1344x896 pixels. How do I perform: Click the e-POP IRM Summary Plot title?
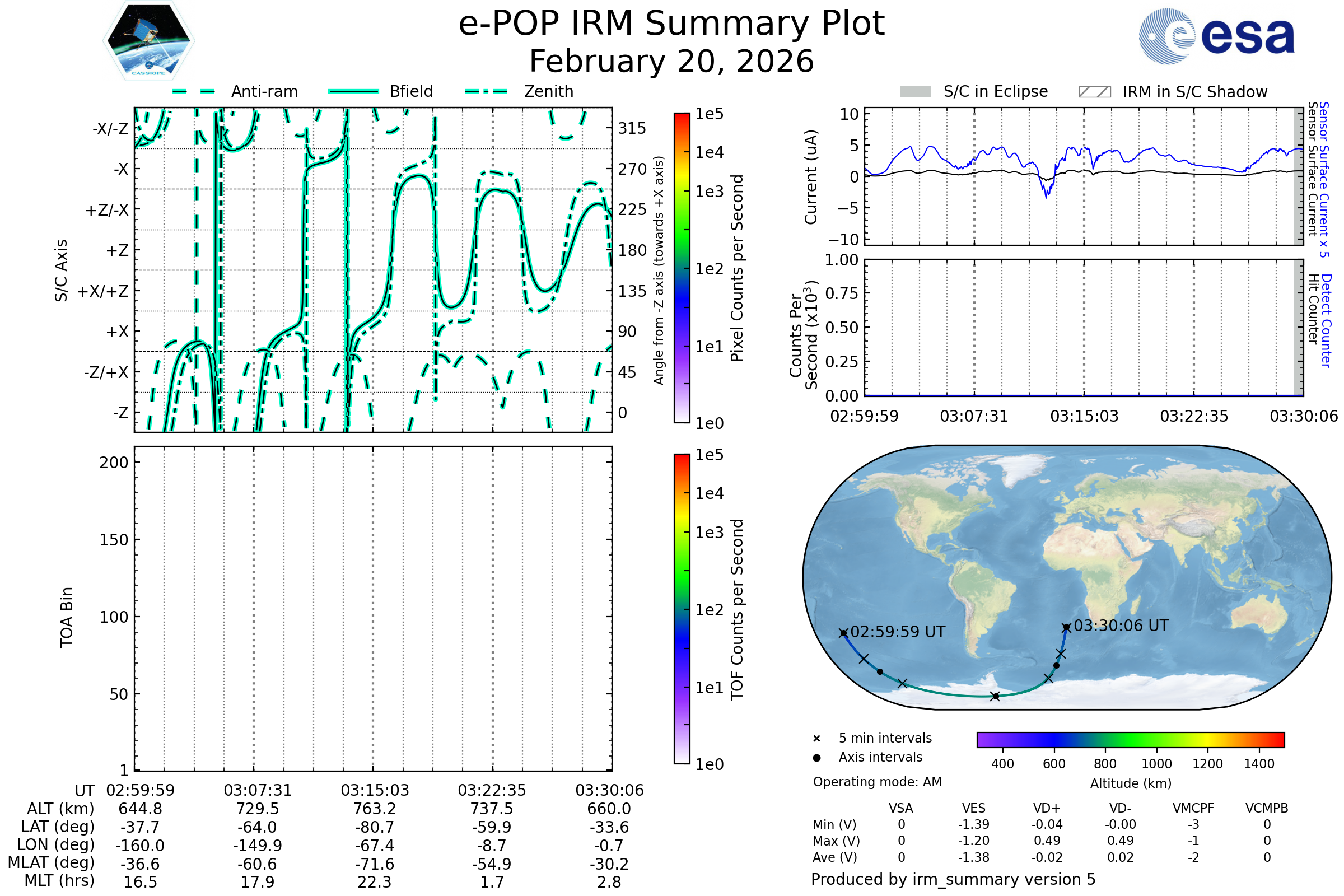(x=671, y=24)
